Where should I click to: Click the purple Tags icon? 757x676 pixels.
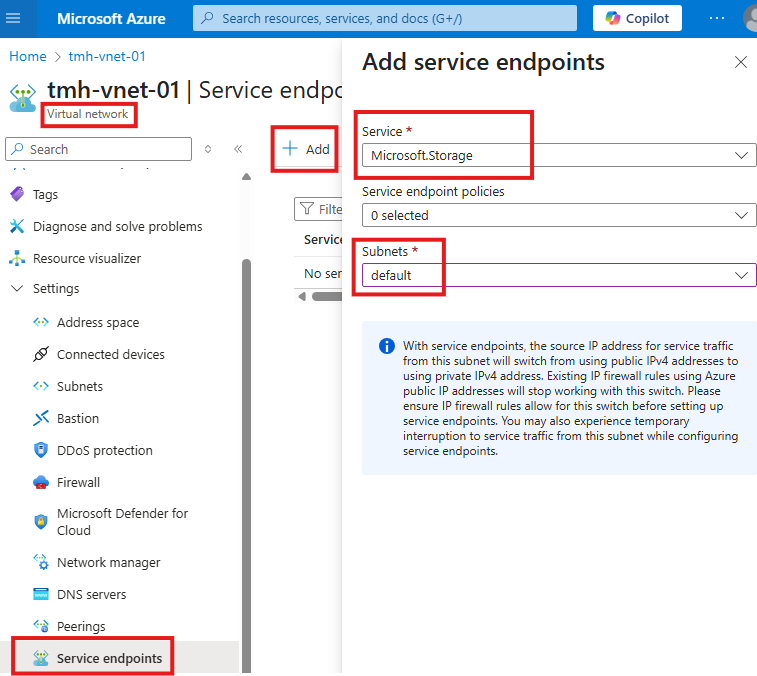17,194
